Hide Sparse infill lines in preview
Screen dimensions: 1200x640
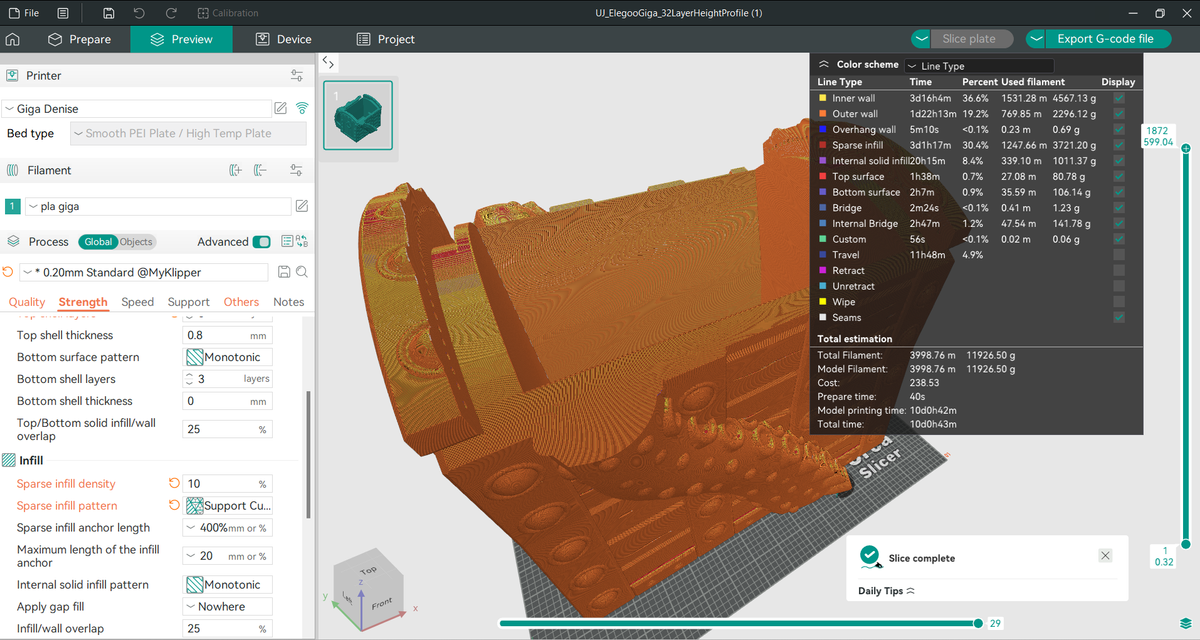[1118, 146]
